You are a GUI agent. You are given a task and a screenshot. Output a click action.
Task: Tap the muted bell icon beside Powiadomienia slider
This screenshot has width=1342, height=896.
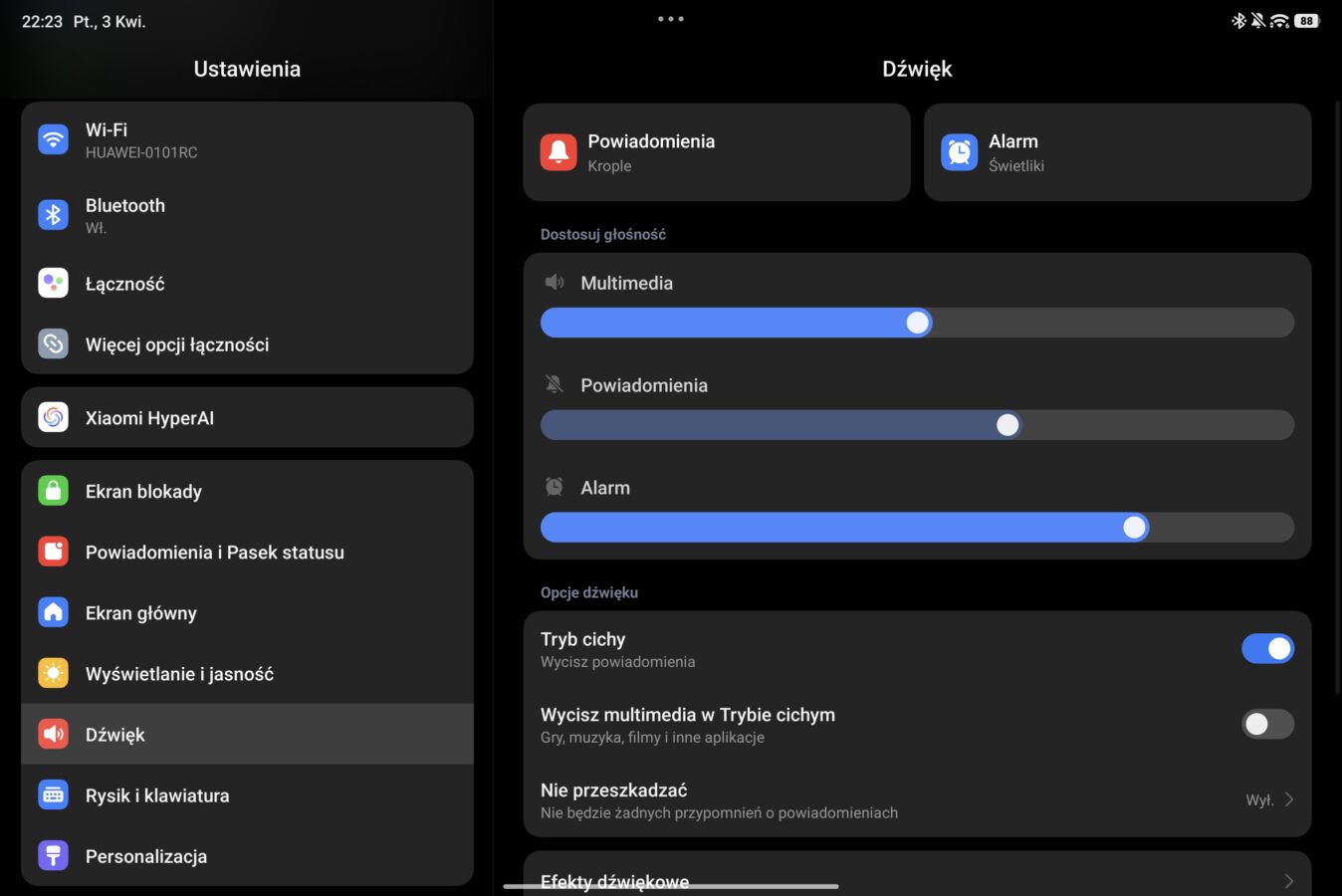click(555, 385)
